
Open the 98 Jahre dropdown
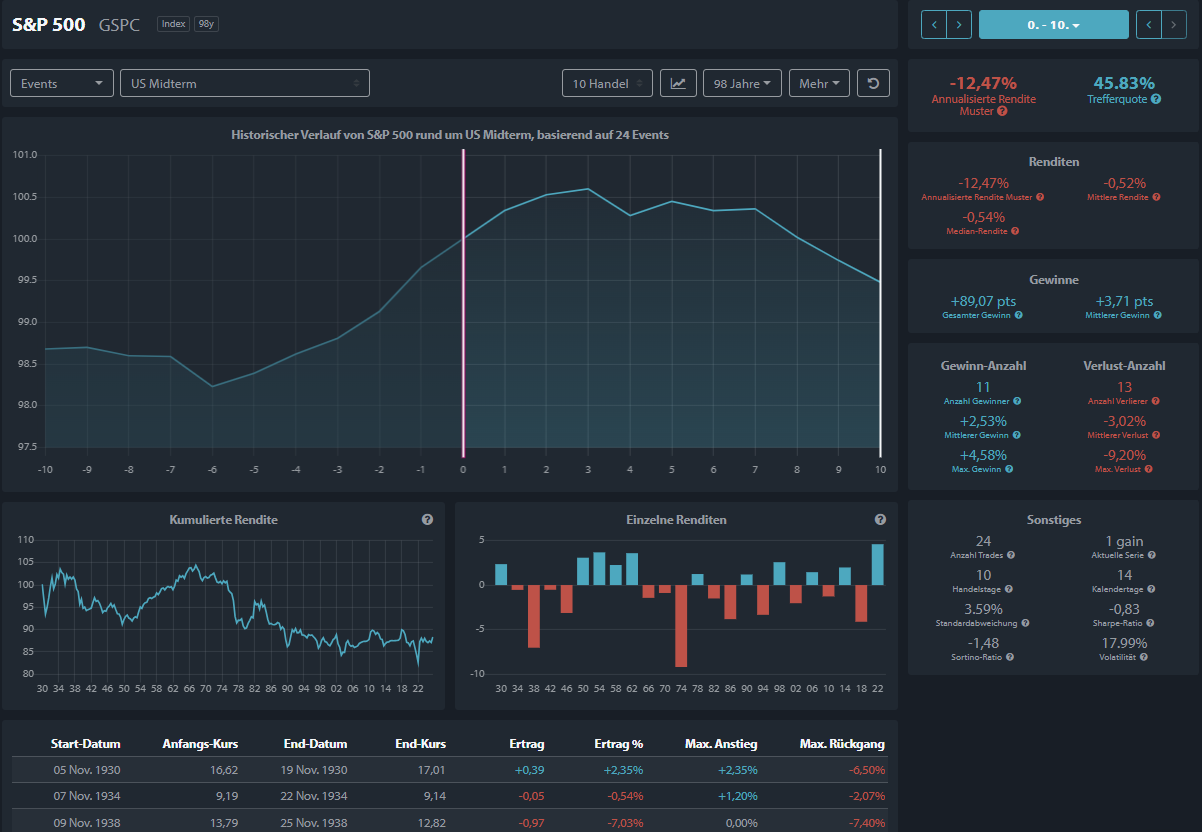[743, 83]
